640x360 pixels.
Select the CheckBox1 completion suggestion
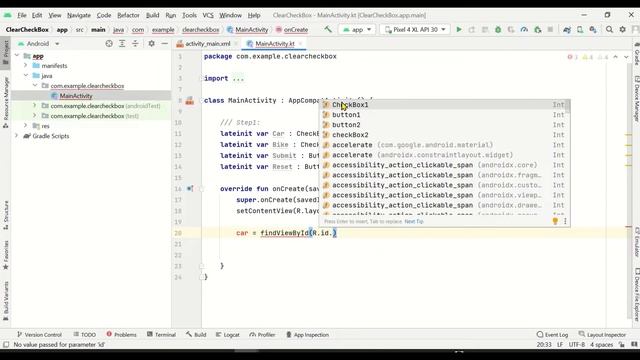coord(444,105)
